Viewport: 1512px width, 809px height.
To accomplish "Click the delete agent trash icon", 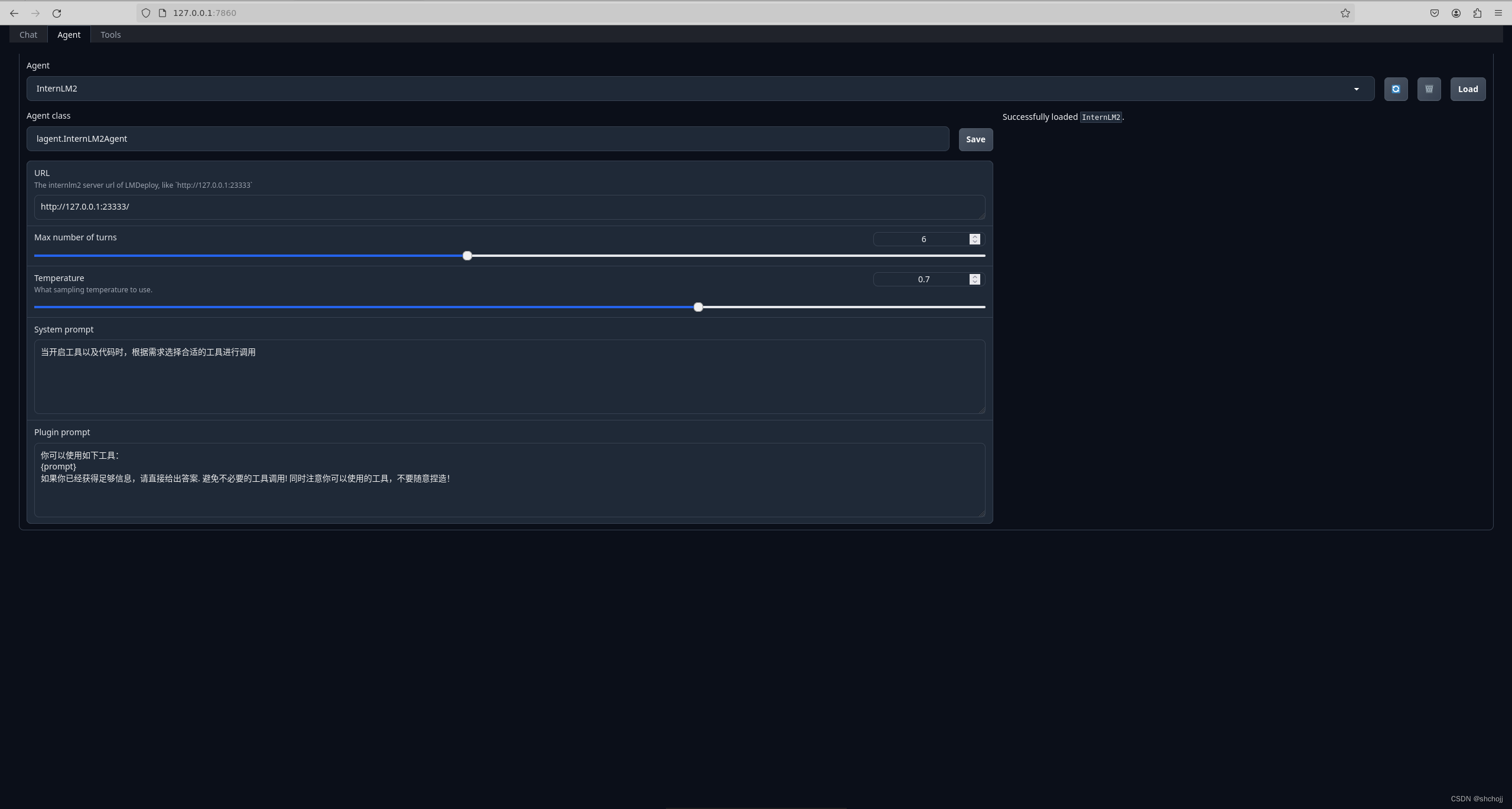I will pyautogui.click(x=1429, y=89).
